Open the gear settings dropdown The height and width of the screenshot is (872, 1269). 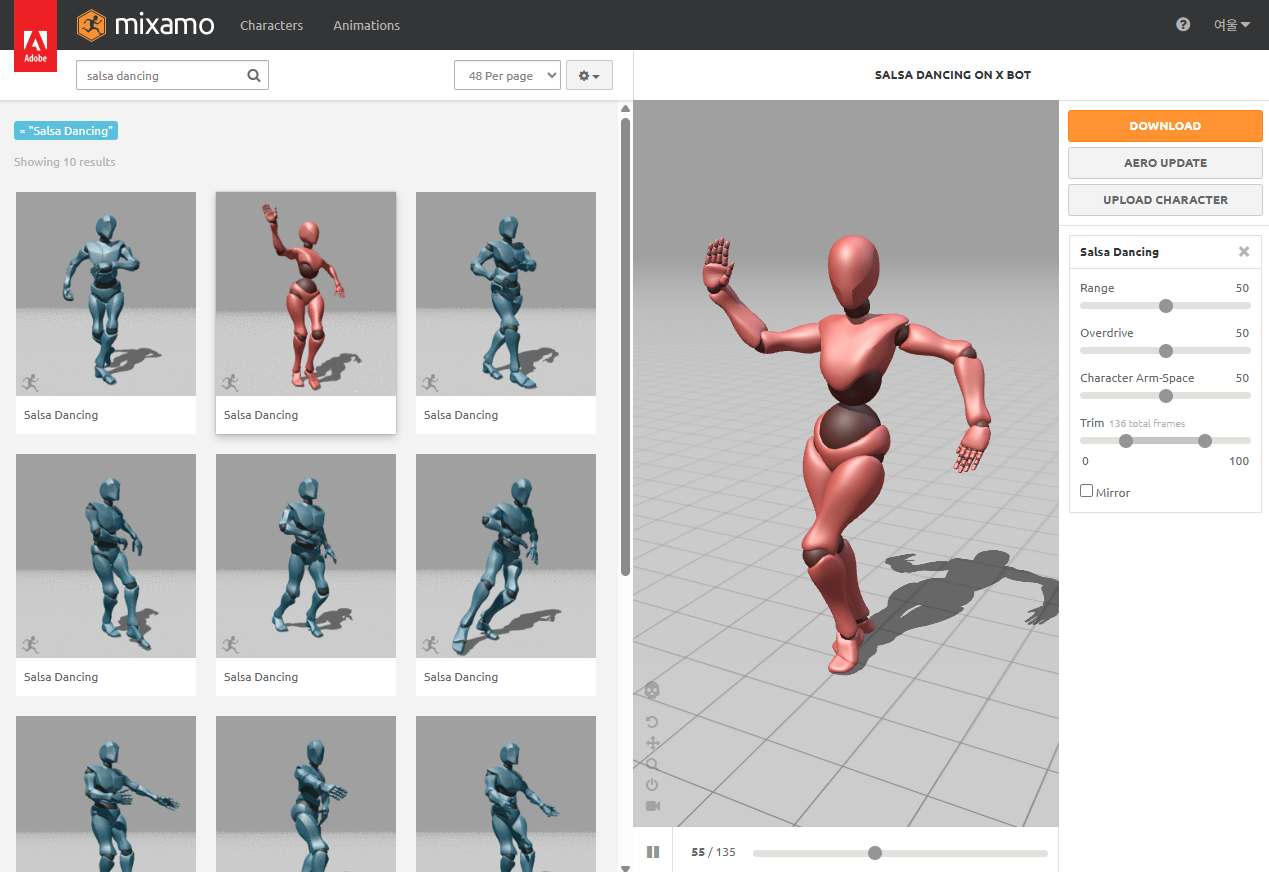tap(589, 75)
